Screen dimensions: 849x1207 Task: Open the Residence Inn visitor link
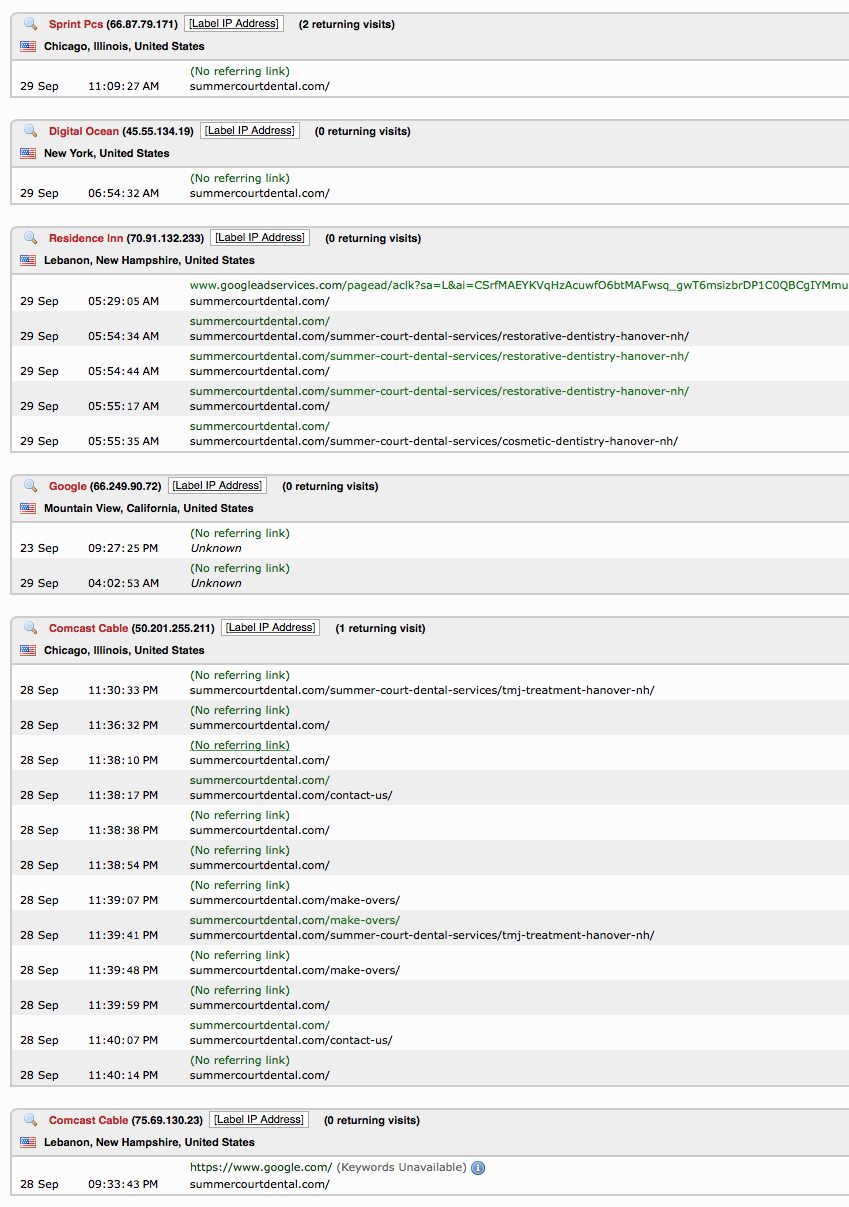86,238
